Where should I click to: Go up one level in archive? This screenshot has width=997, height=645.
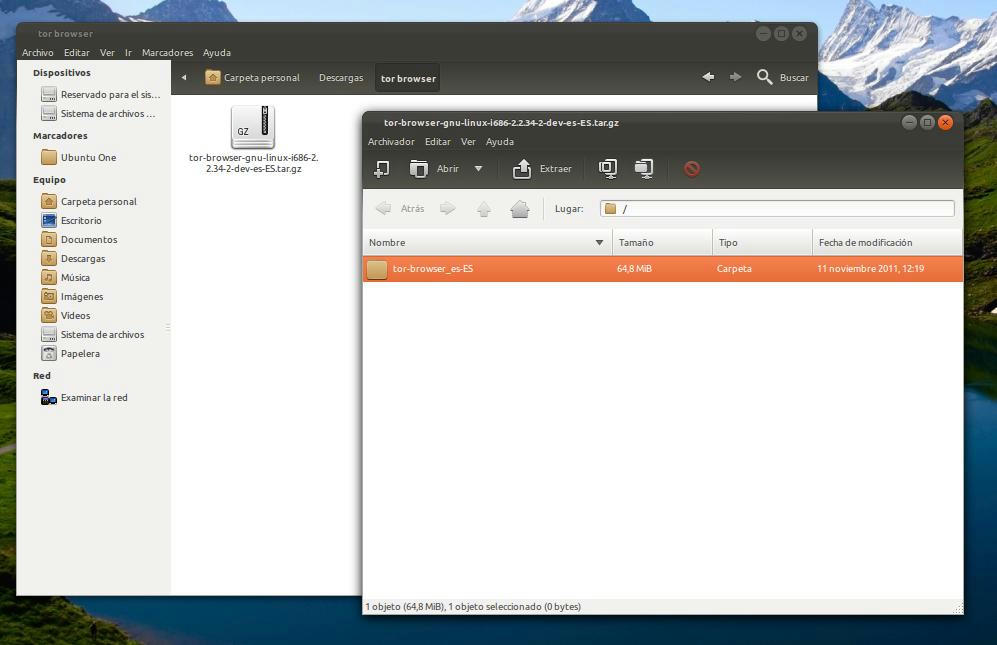tap(484, 209)
